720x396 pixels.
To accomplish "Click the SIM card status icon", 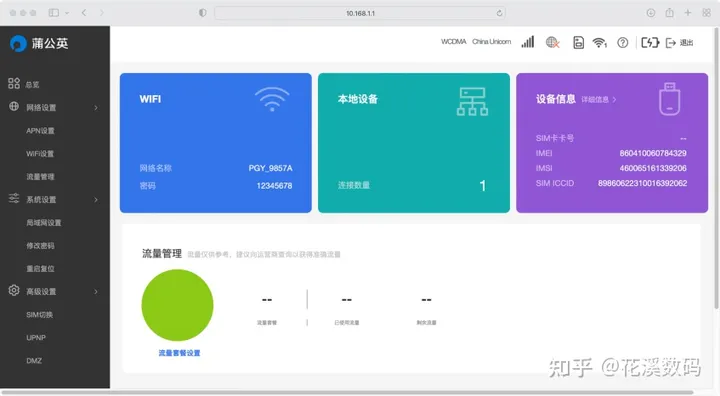I will (579, 43).
